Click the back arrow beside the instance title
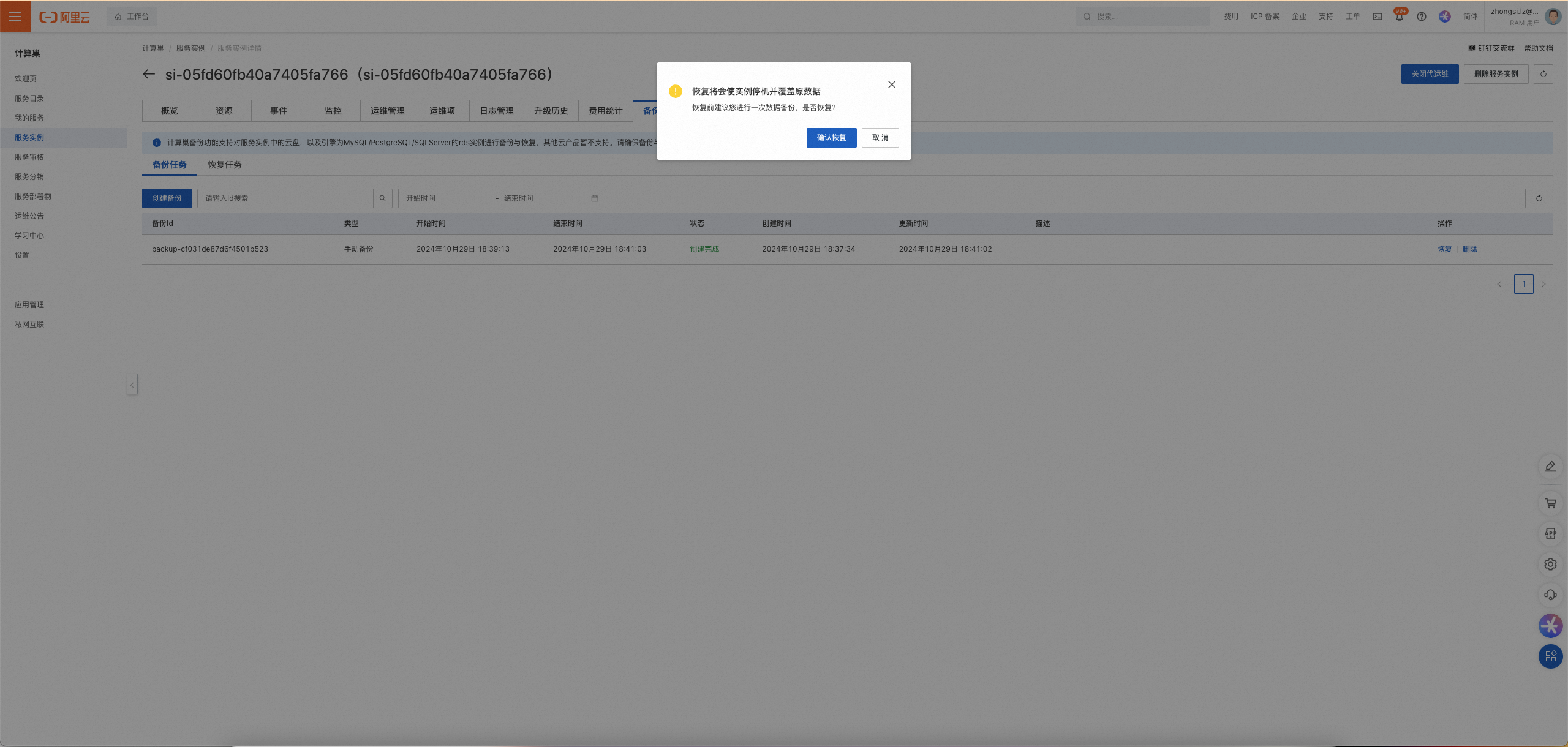This screenshot has height=747, width=1568. tap(149, 74)
